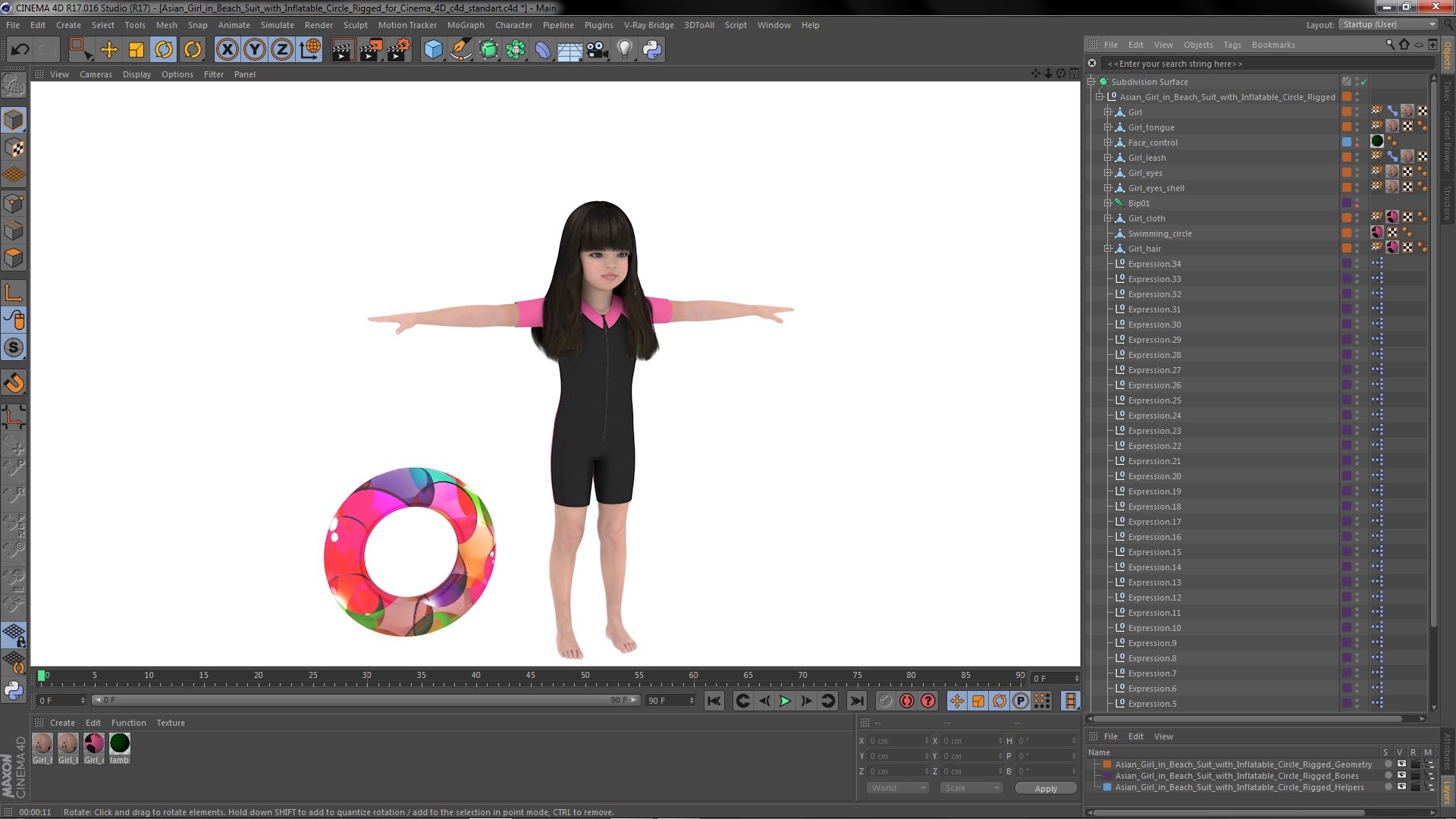1456x819 pixels.
Task: Open viewport Cameras menu
Action: coord(96,74)
